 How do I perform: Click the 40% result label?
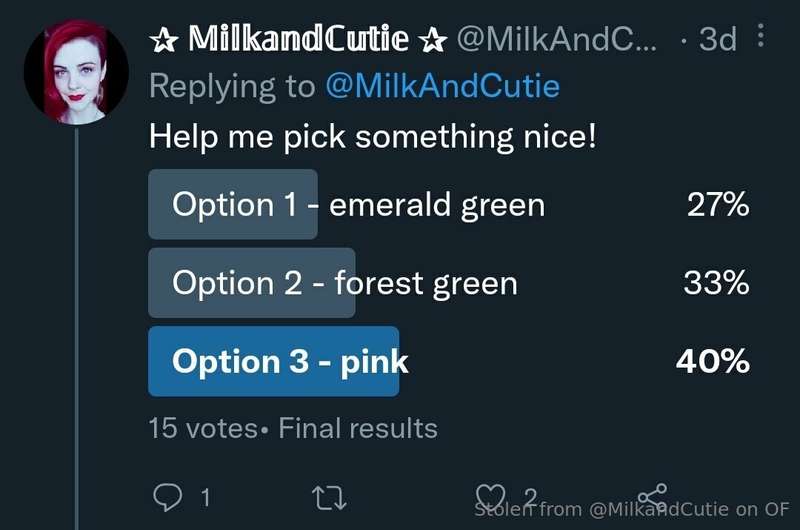pos(713,361)
